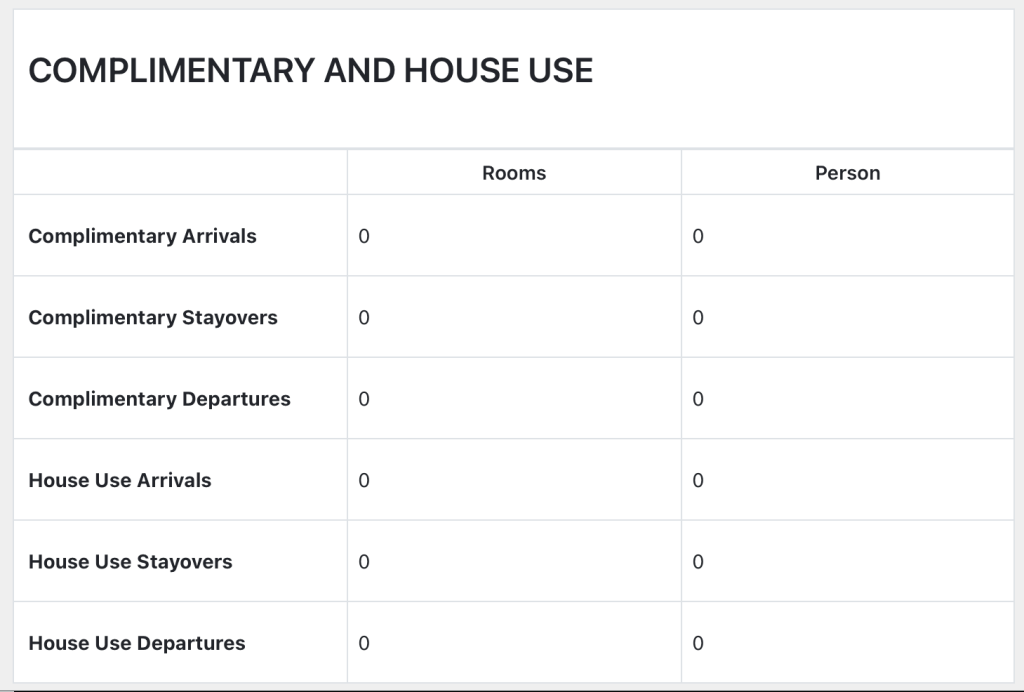Click the House Use Arrivals row label
This screenshot has height=692, width=1024.
[x=120, y=480]
